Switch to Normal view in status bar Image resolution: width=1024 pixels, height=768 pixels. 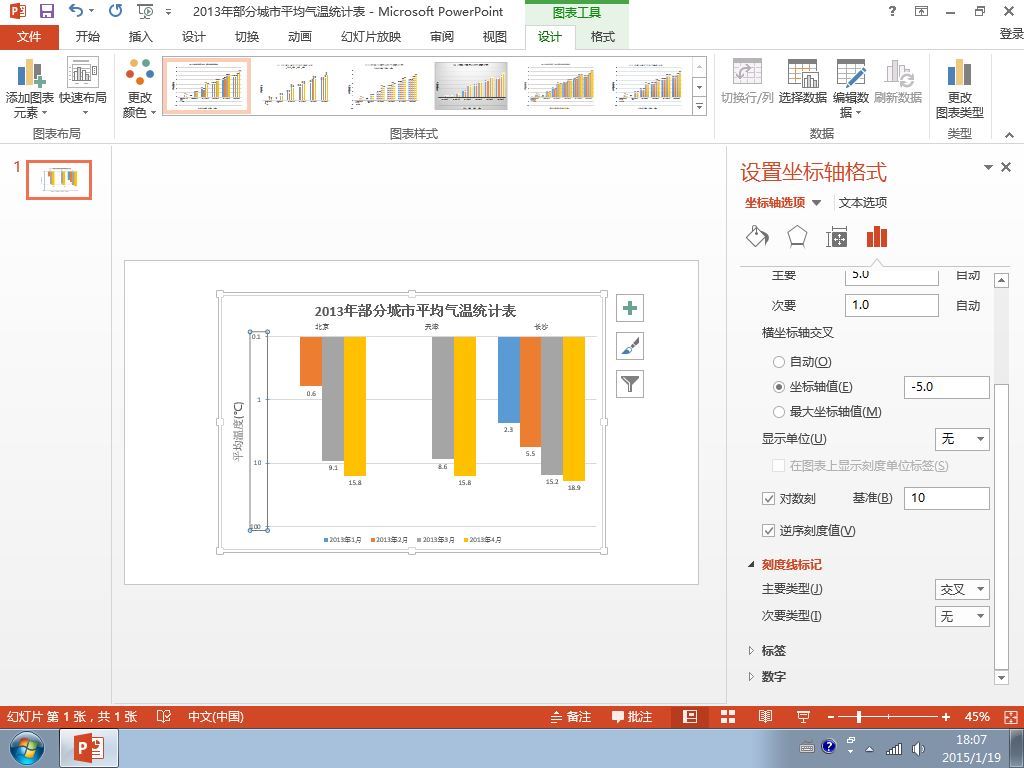tap(690, 716)
